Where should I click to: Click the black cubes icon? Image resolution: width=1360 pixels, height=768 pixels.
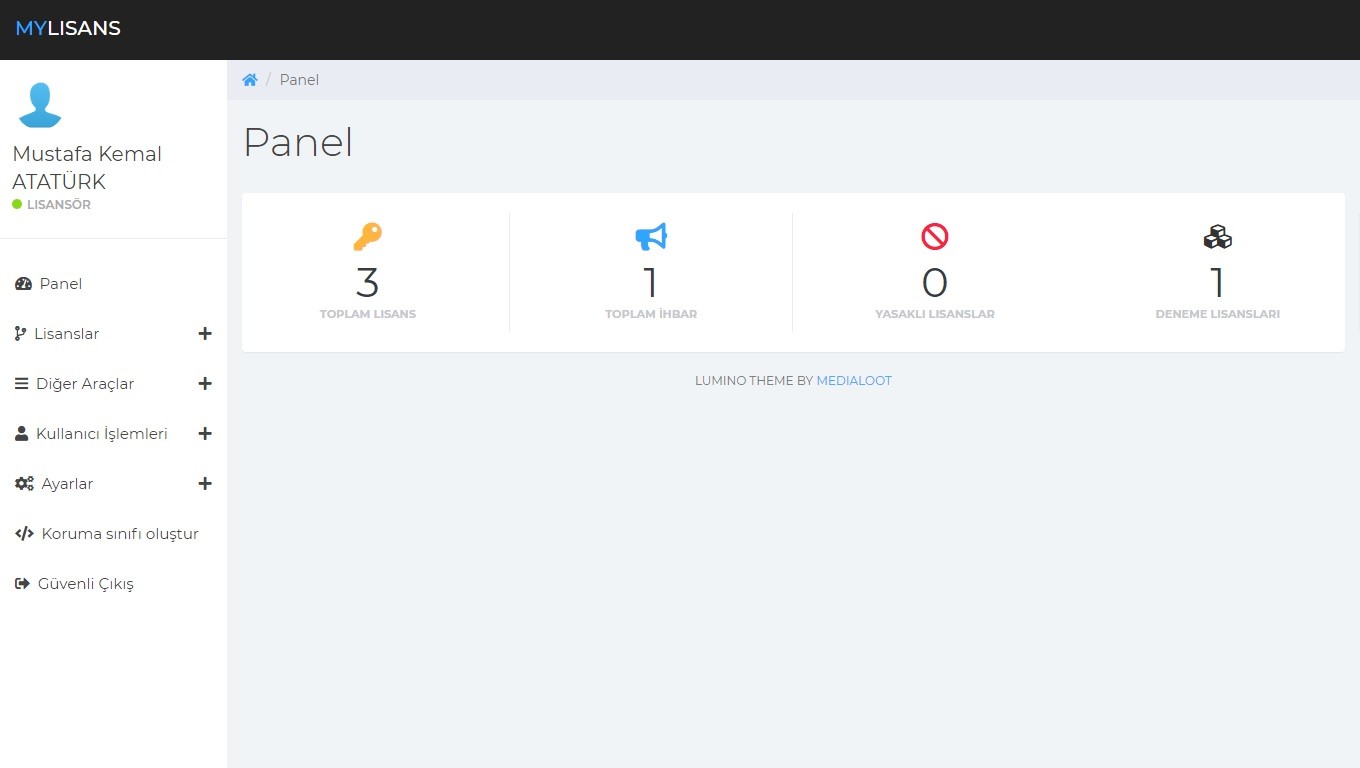pos(1217,237)
